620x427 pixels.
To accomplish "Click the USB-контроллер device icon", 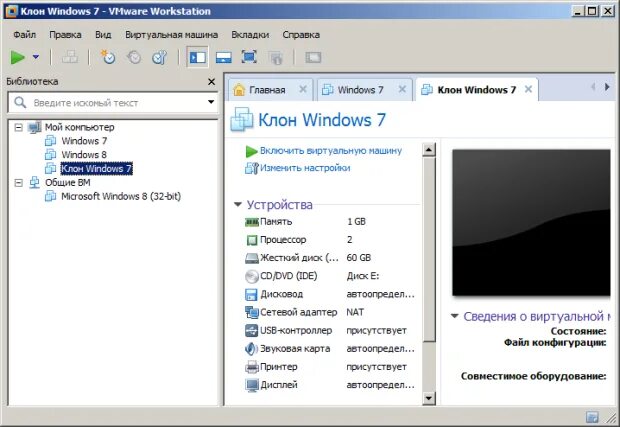I will pos(251,331).
